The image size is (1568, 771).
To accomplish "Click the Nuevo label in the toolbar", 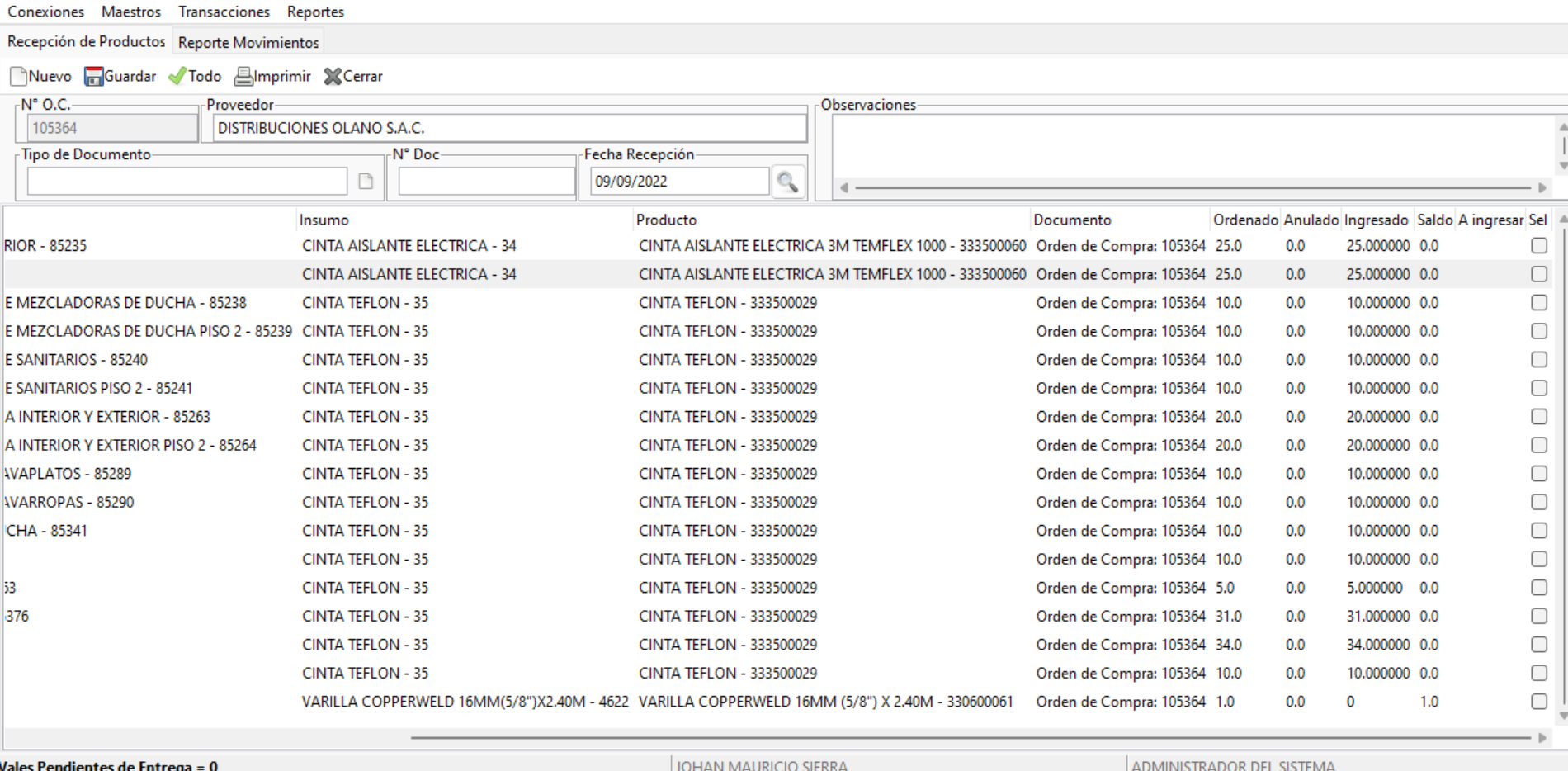I will pyautogui.click(x=50, y=76).
